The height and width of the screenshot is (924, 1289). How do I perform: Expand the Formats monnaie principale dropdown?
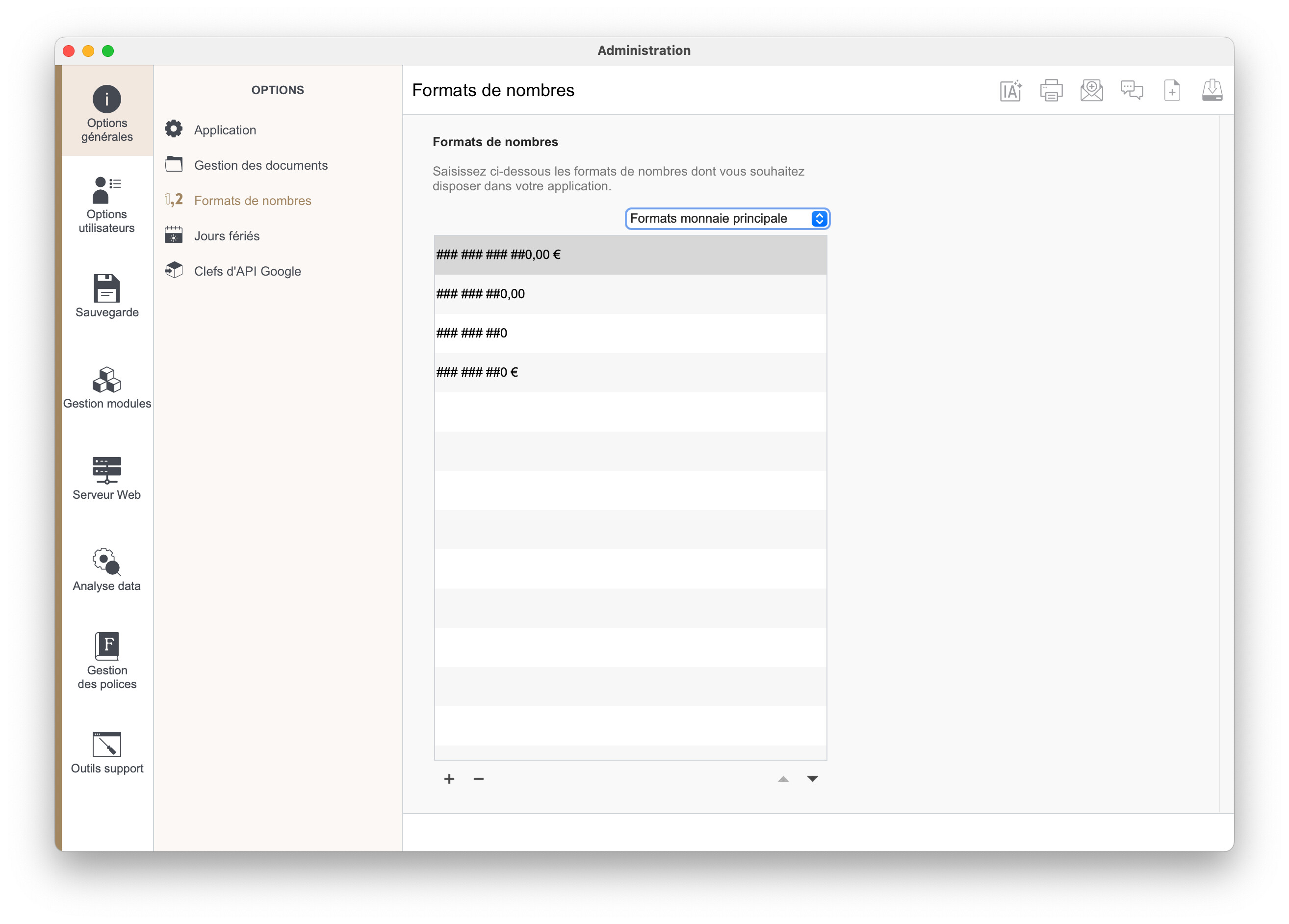coord(727,219)
